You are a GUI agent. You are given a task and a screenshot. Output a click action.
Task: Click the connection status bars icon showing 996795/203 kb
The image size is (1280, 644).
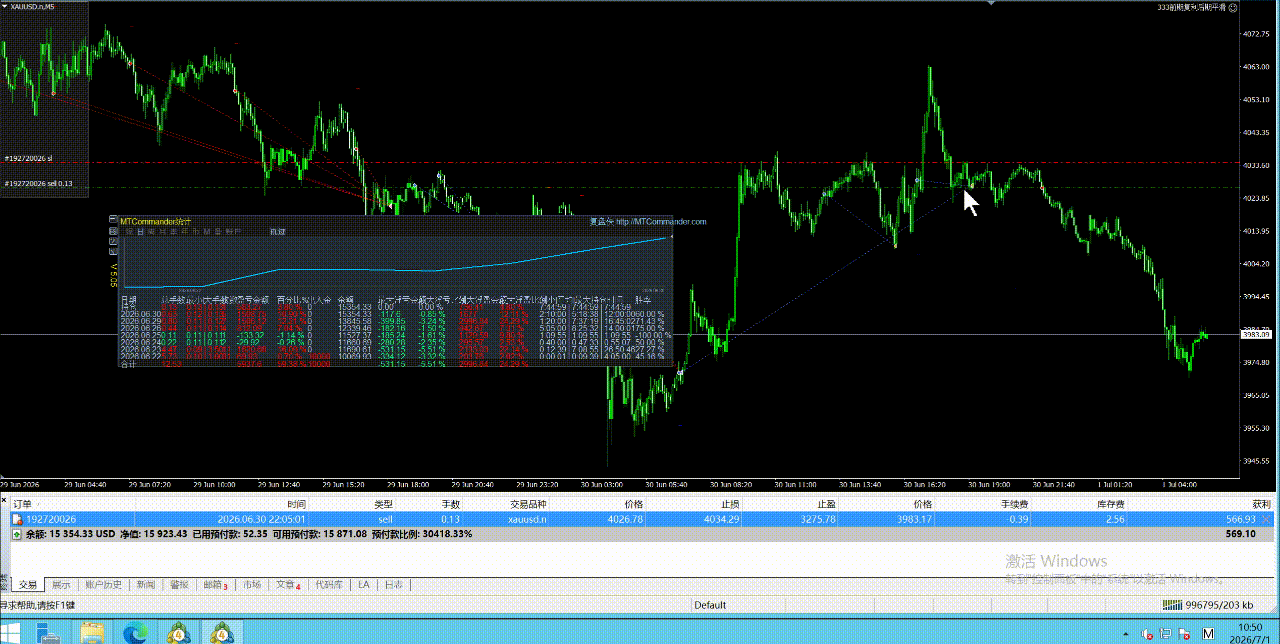coord(1174,605)
